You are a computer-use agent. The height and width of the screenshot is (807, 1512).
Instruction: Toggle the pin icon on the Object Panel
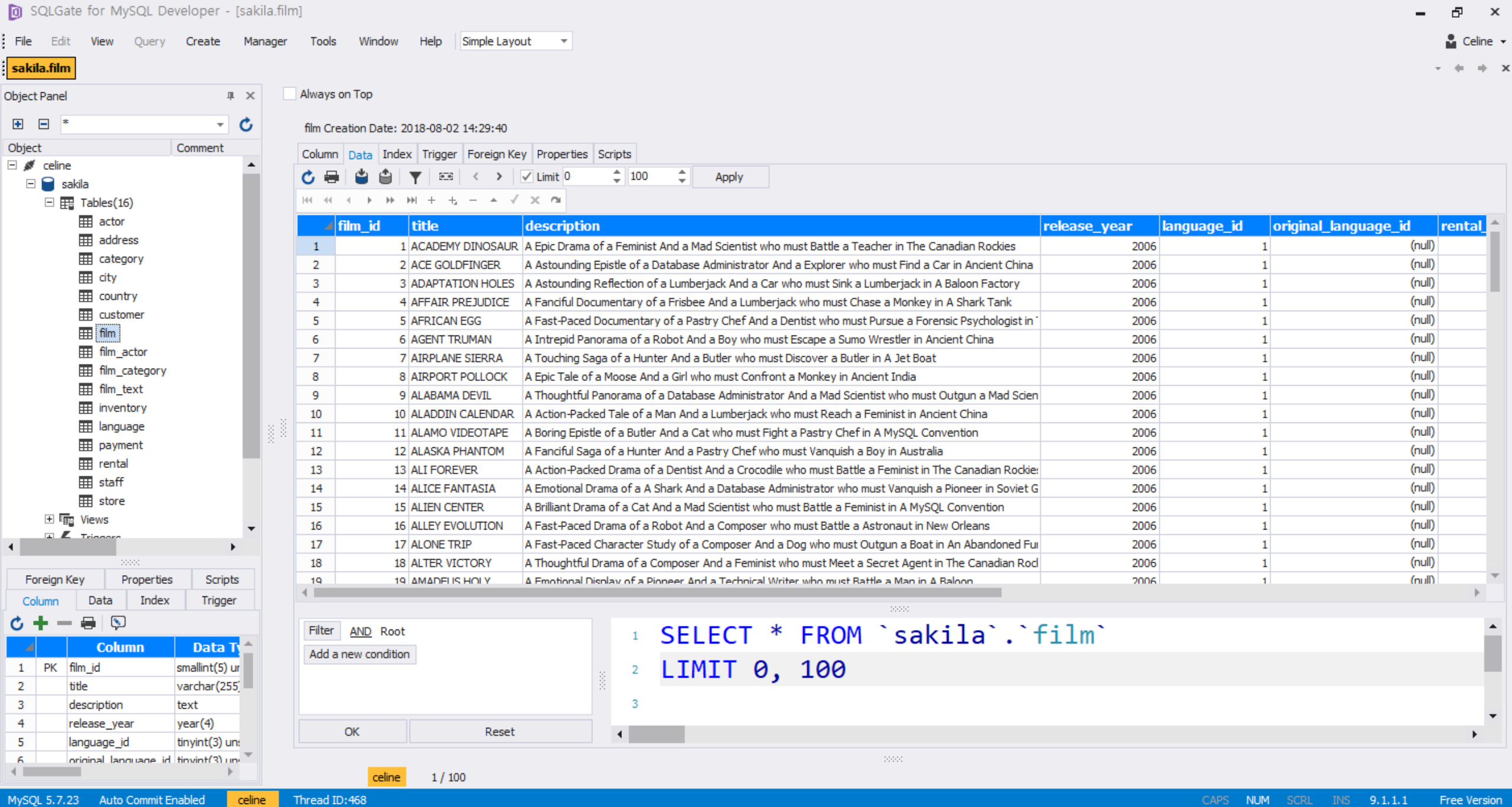coord(230,95)
